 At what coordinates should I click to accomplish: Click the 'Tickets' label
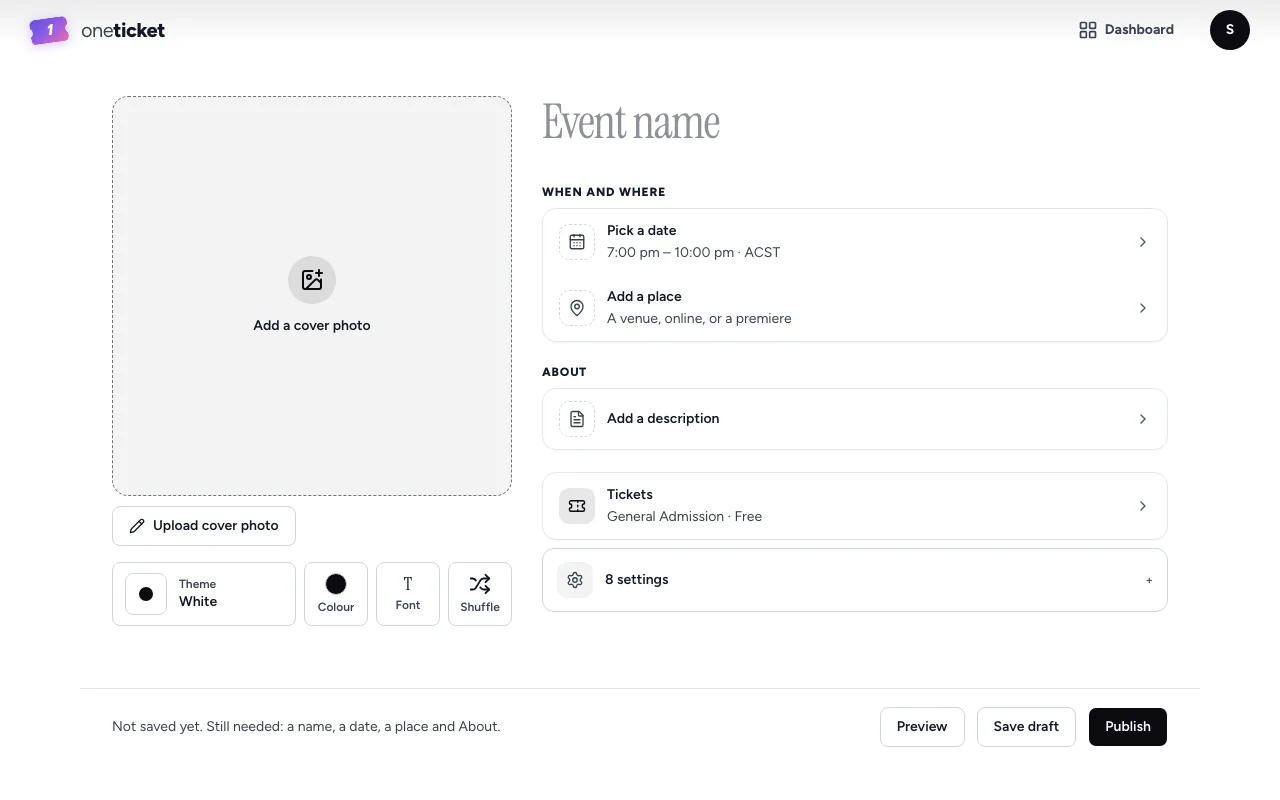(x=630, y=495)
